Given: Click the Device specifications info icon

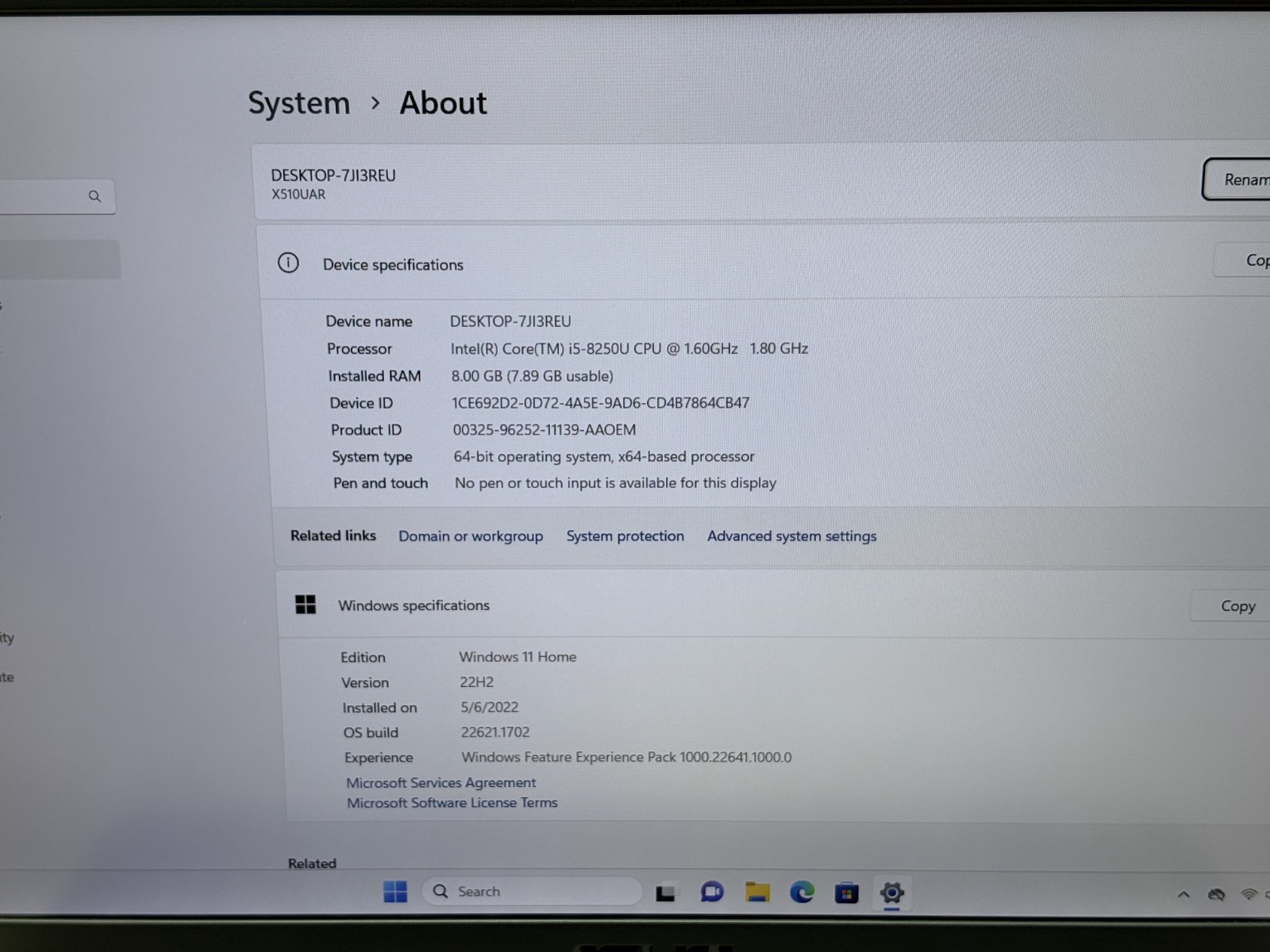Looking at the screenshot, I should point(288,263).
